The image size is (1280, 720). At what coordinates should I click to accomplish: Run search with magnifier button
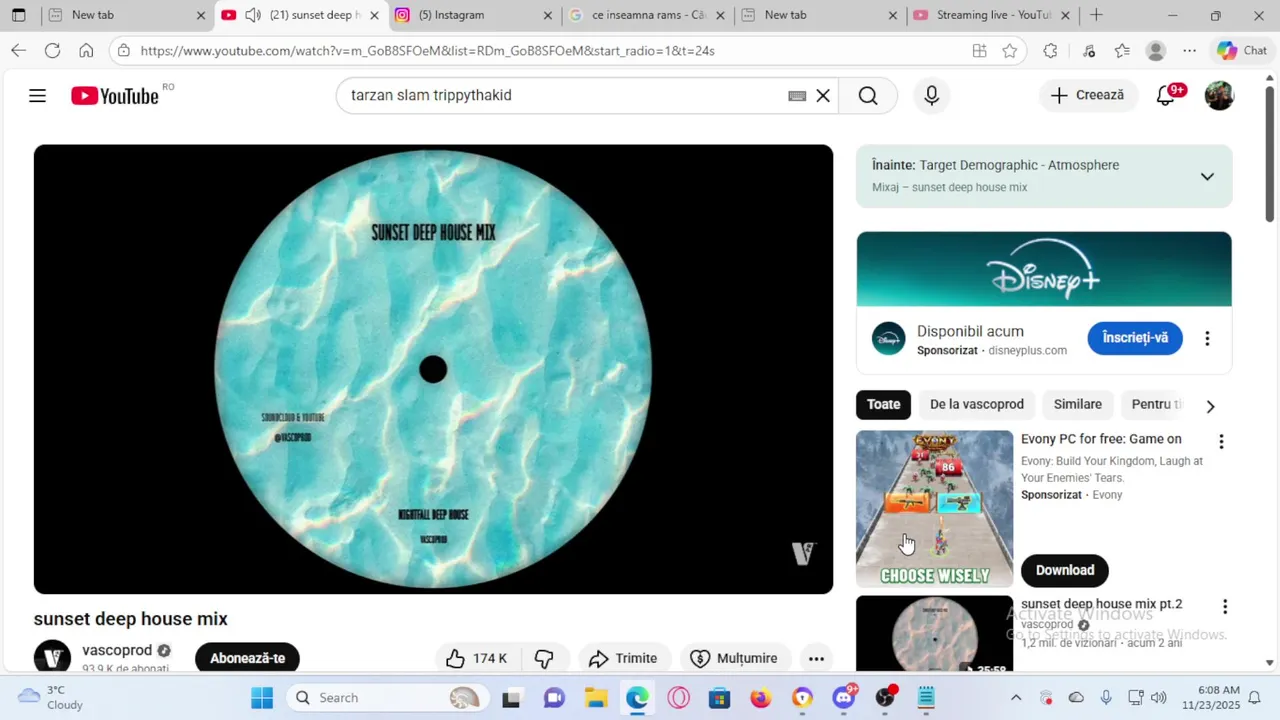[868, 96]
